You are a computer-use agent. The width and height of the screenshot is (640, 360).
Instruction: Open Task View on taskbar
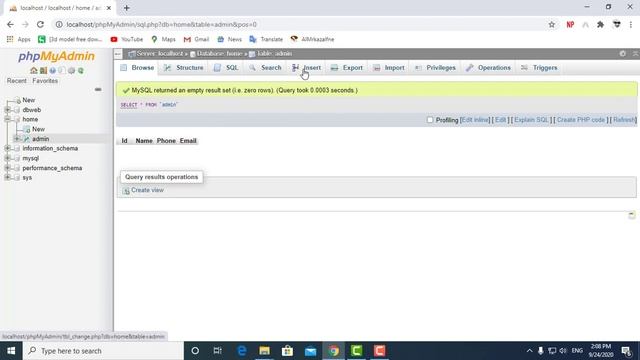pos(218,351)
